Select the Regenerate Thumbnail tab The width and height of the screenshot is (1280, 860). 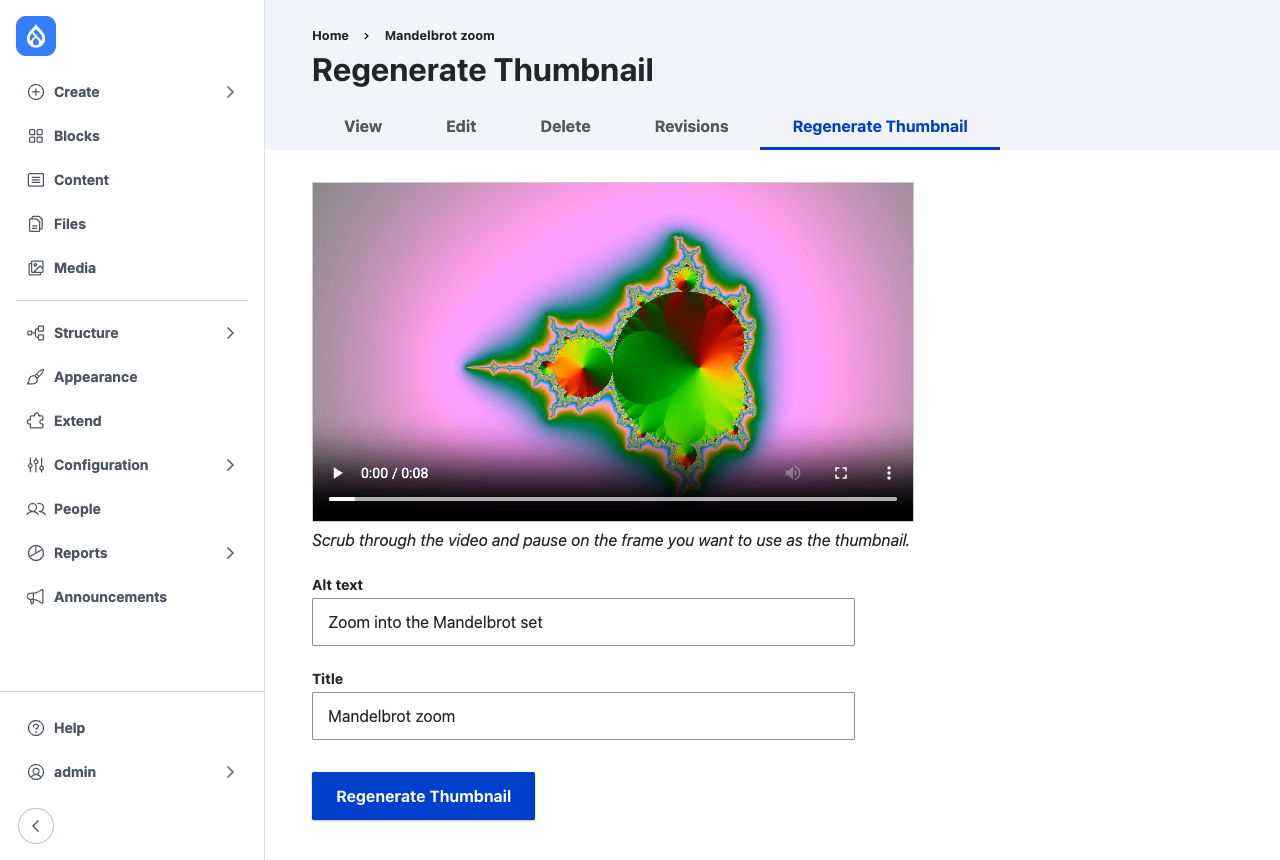coord(880,127)
